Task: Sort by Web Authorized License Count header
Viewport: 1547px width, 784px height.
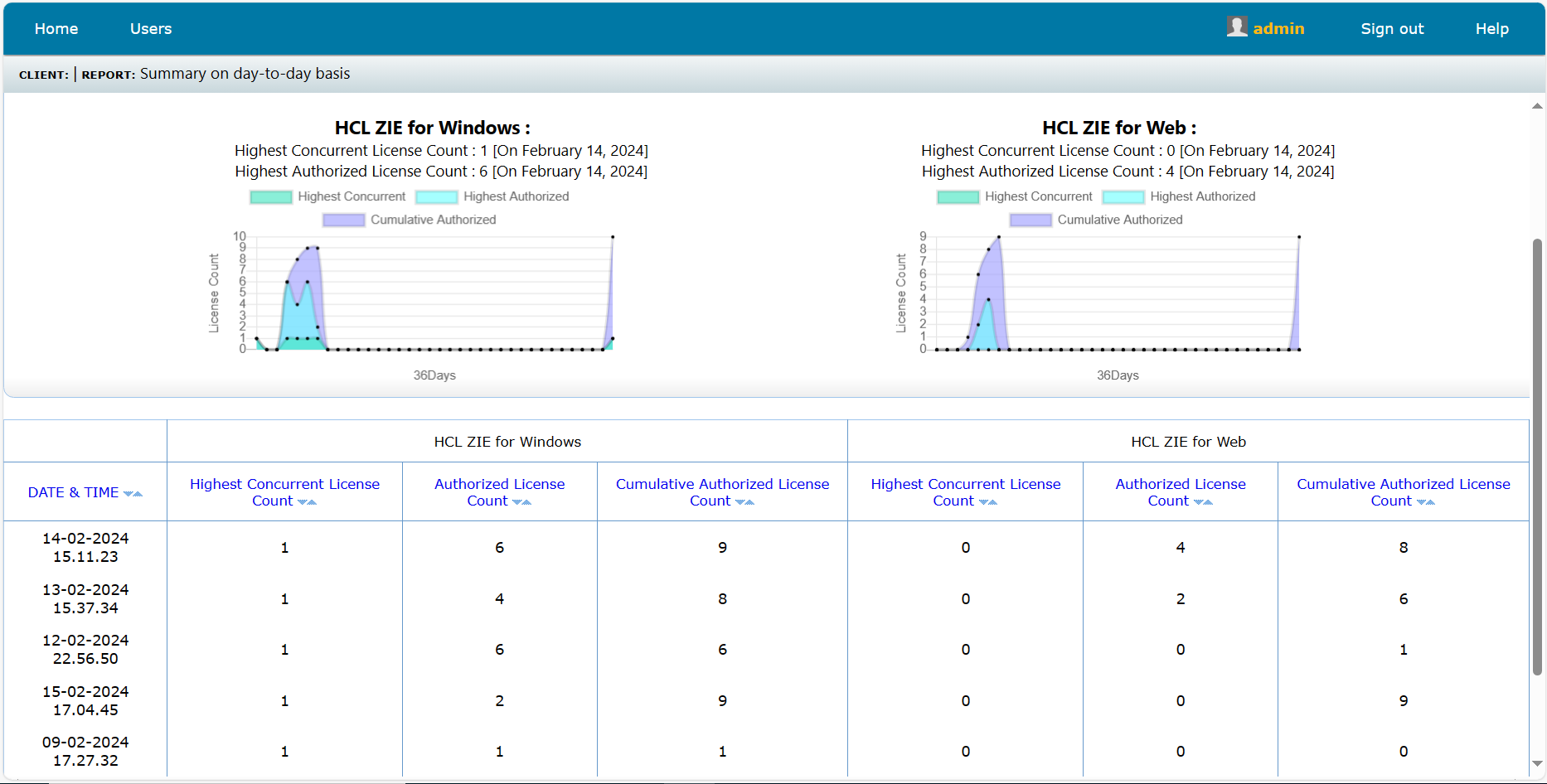Action: point(1180,492)
